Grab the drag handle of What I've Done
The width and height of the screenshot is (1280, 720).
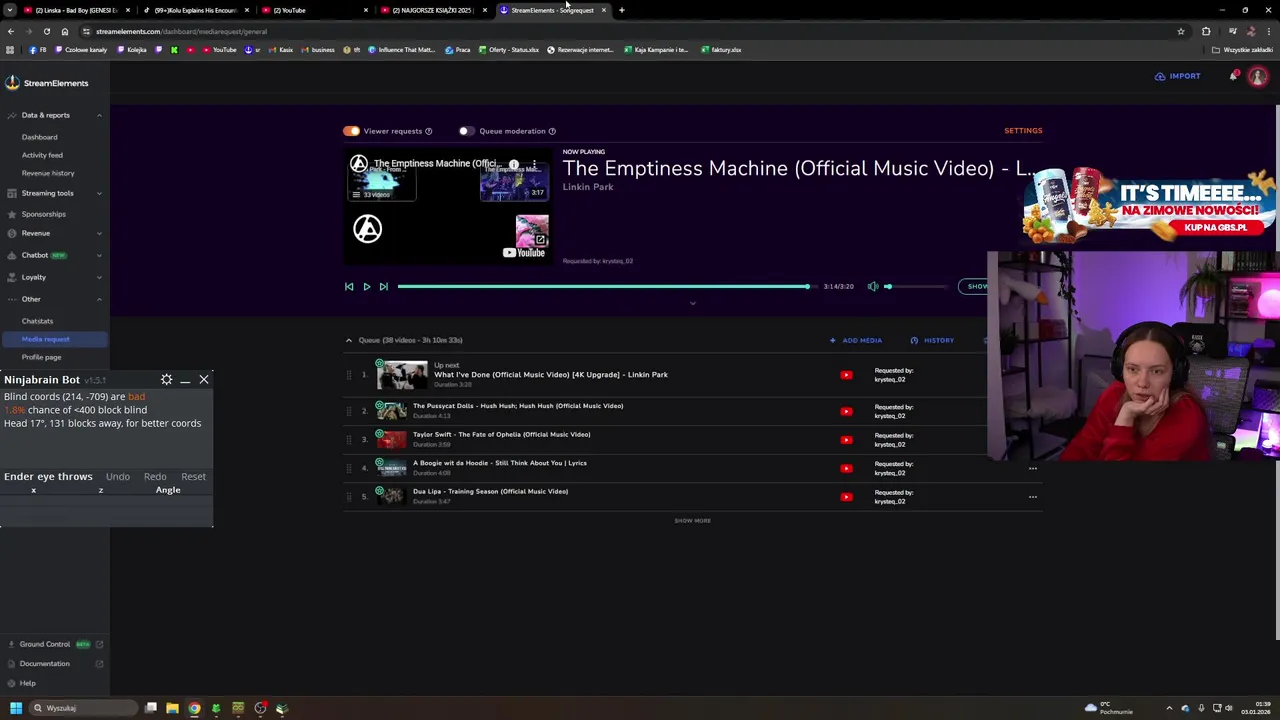(349, 375)
